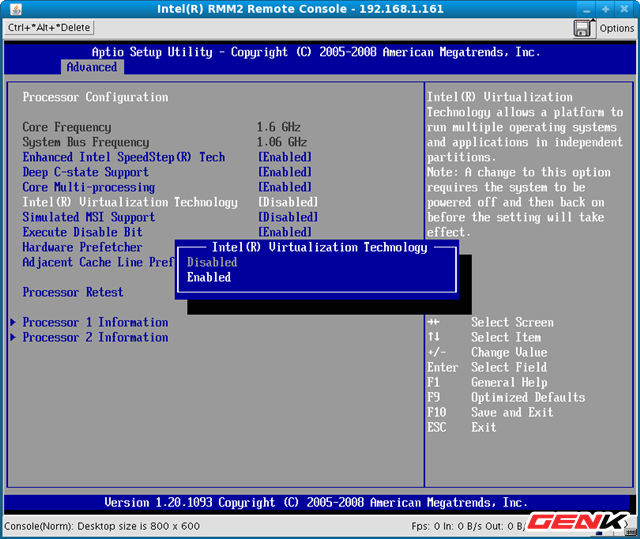This screenshot has height=539, width=640.
Task: Select Intel Virtualization Technology setting row
Action: pyautogui.click(x=130, y=202)
